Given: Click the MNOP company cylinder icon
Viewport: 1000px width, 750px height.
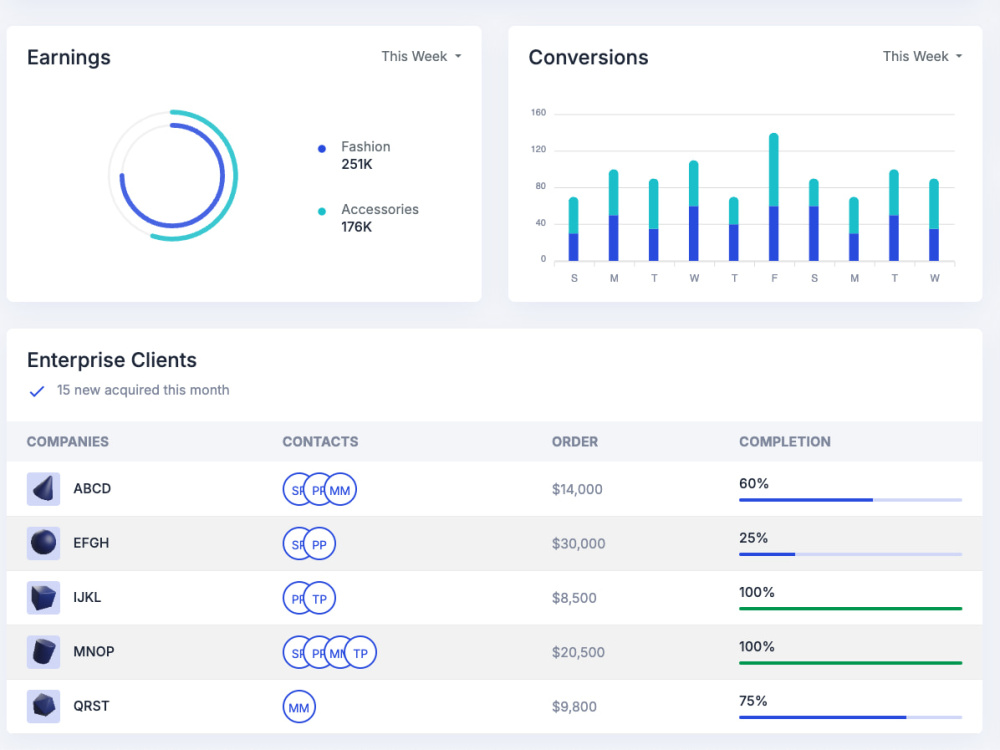Looking at the screenshot, I should (43, 652).
